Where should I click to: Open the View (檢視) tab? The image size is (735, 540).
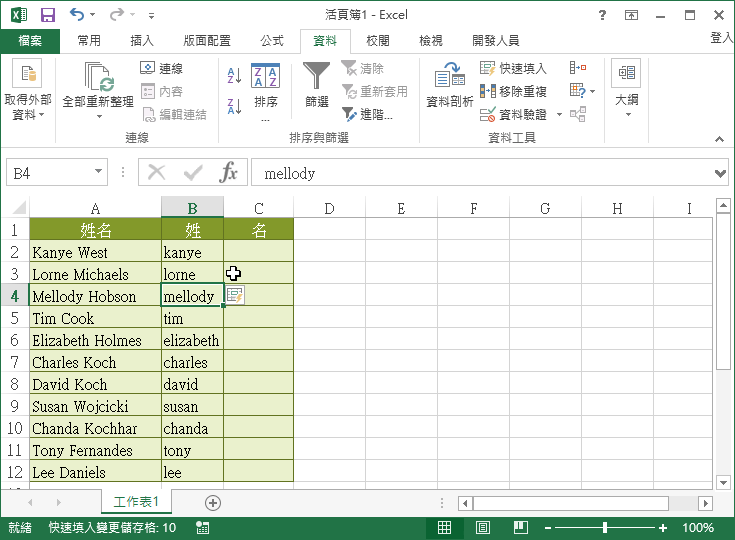pos(431,41)
